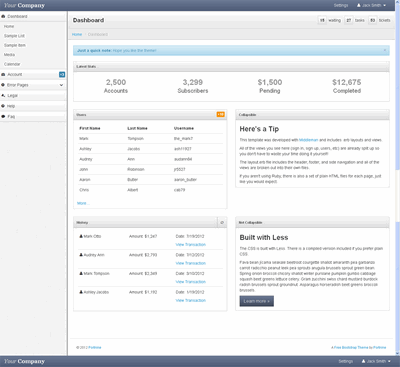Select the Faq sidebar item

point(33,116)
